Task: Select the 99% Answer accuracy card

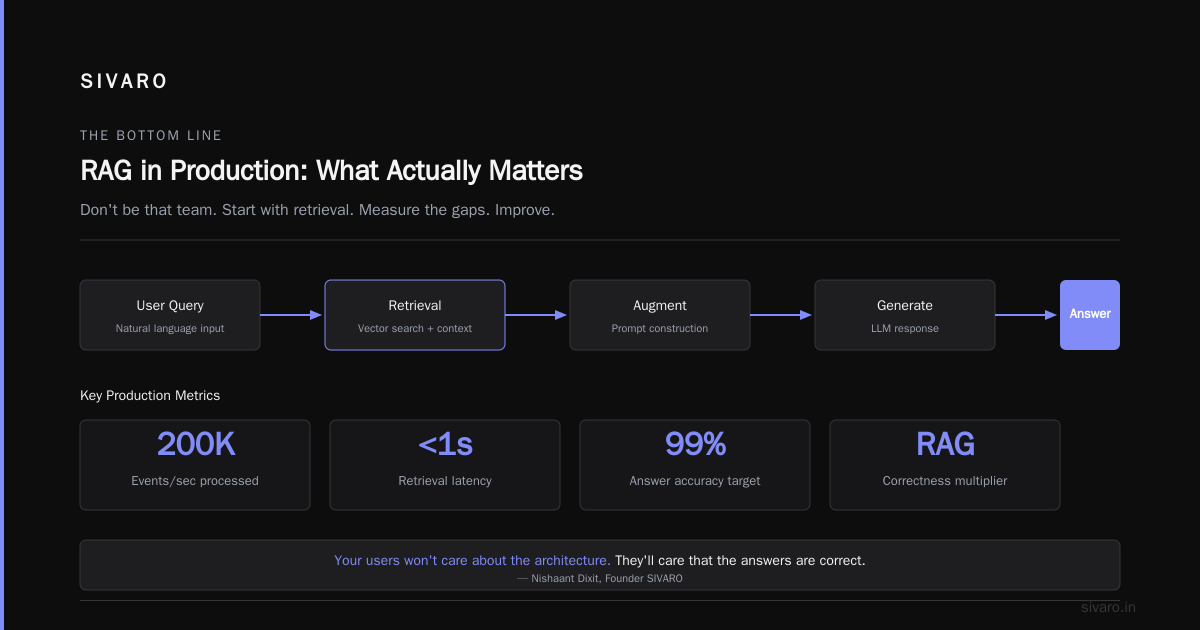Action: (x=695, y=465)
